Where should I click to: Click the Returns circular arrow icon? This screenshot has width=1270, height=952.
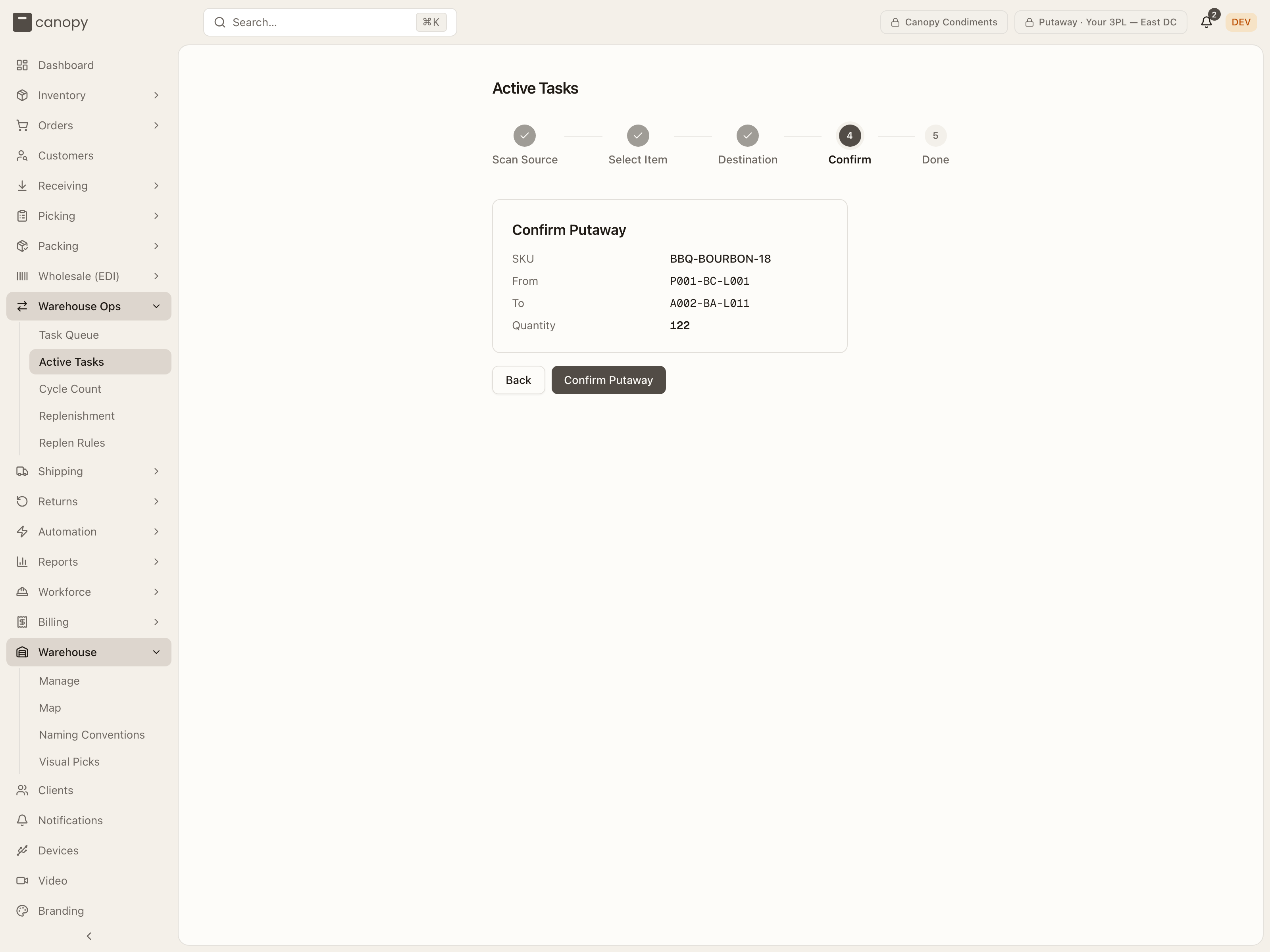click(22, 501)
